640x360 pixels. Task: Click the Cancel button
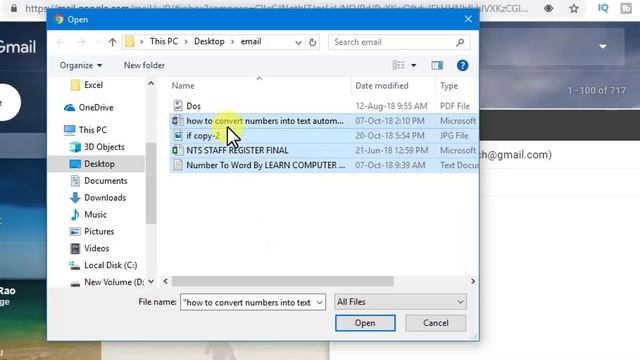click(436, 323)
